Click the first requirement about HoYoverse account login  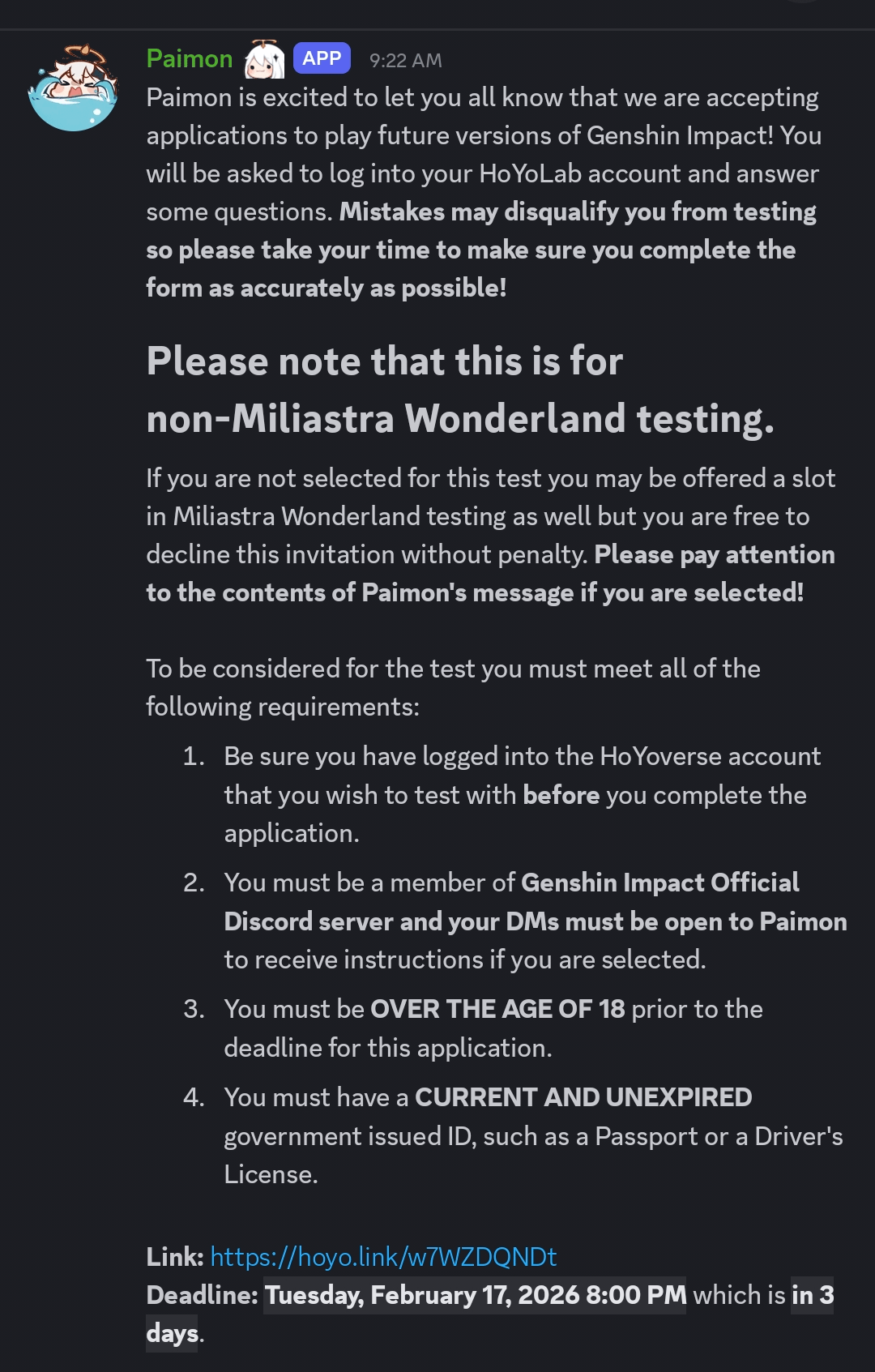522,757
